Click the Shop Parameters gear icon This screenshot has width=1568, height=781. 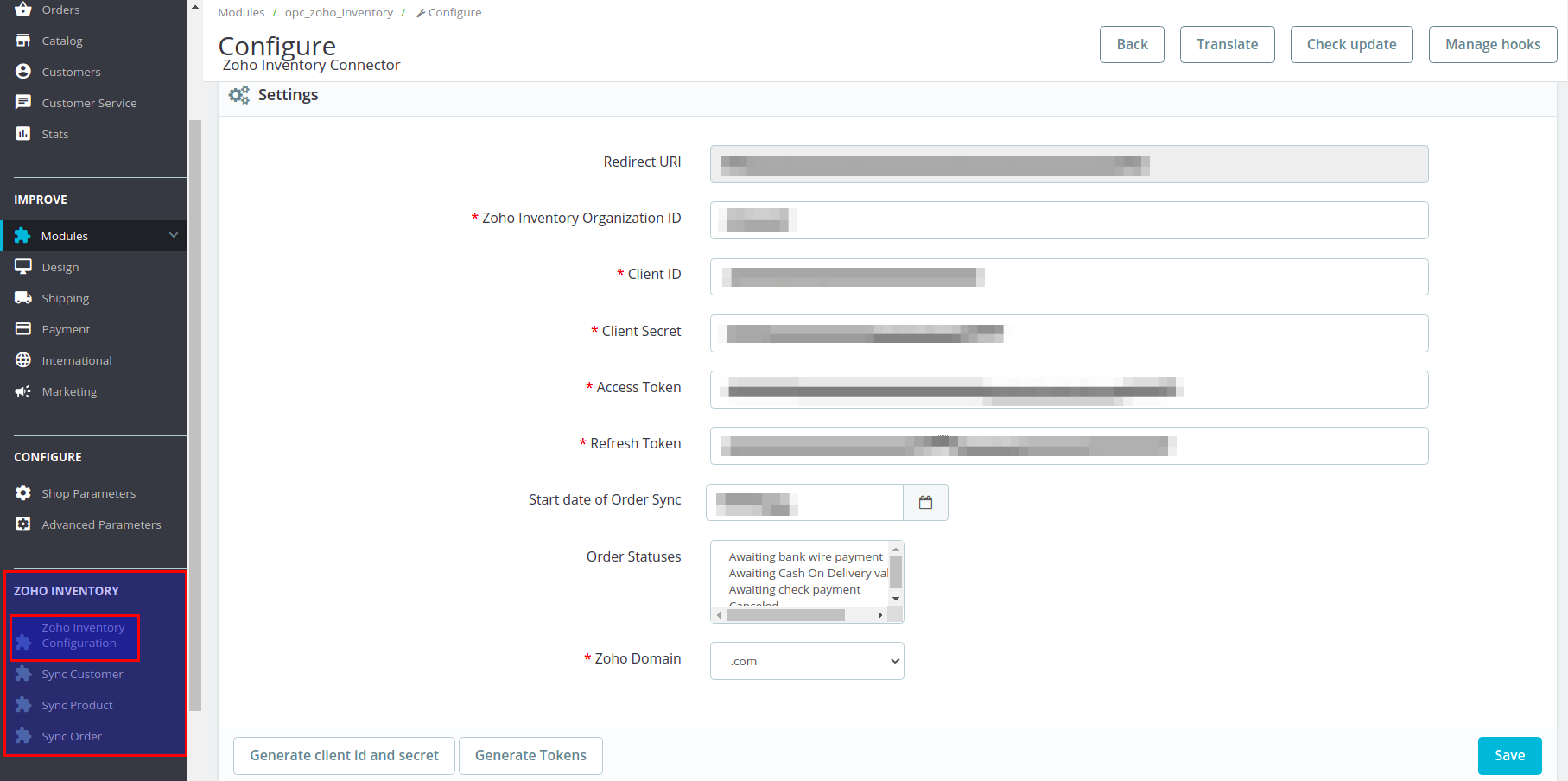(23, 493)
